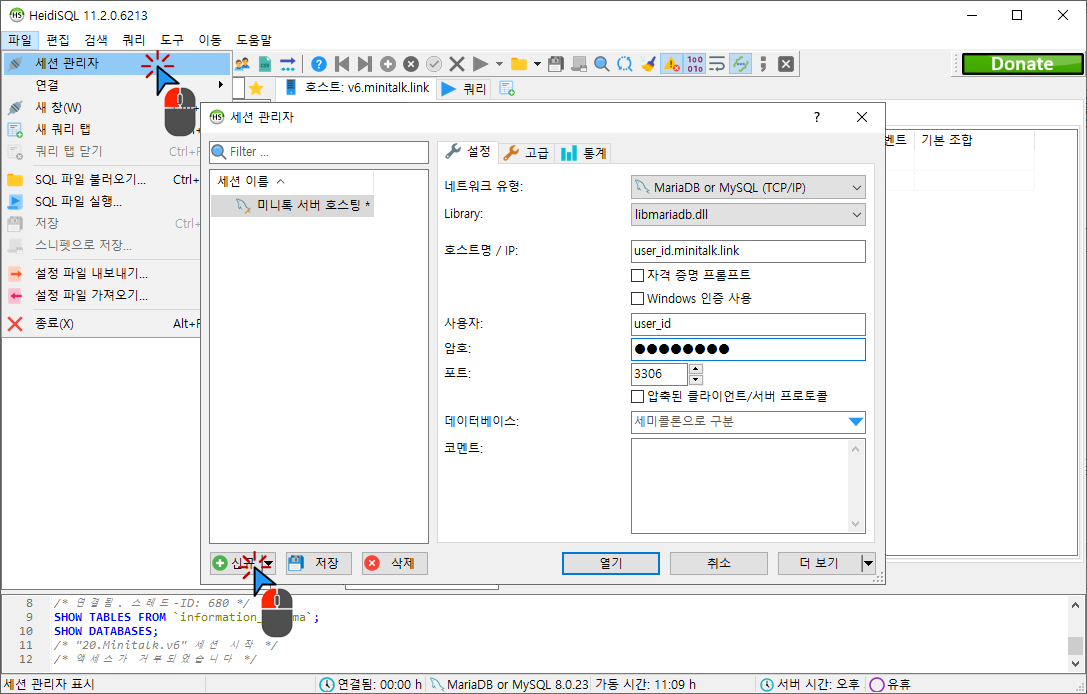
Task: Click the find text magnifier icon
Action: (602, 64)
